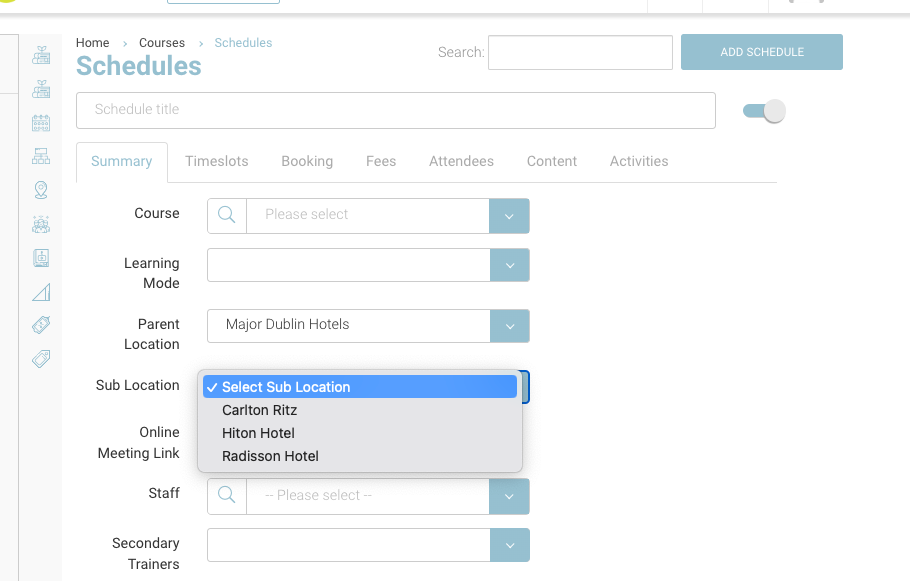Viewport: 910px width, 581px height.
Task: Open the Learning Mode dropdown
Action: coord(509,266)
